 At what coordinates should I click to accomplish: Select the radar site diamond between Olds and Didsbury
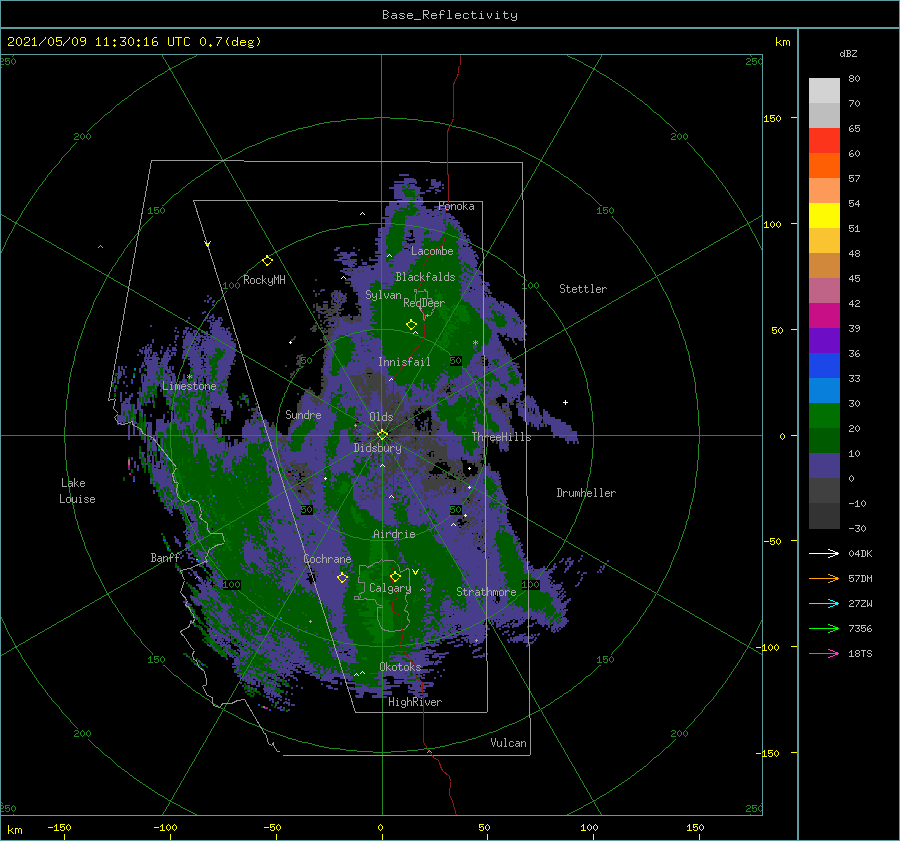click(382, 435)
